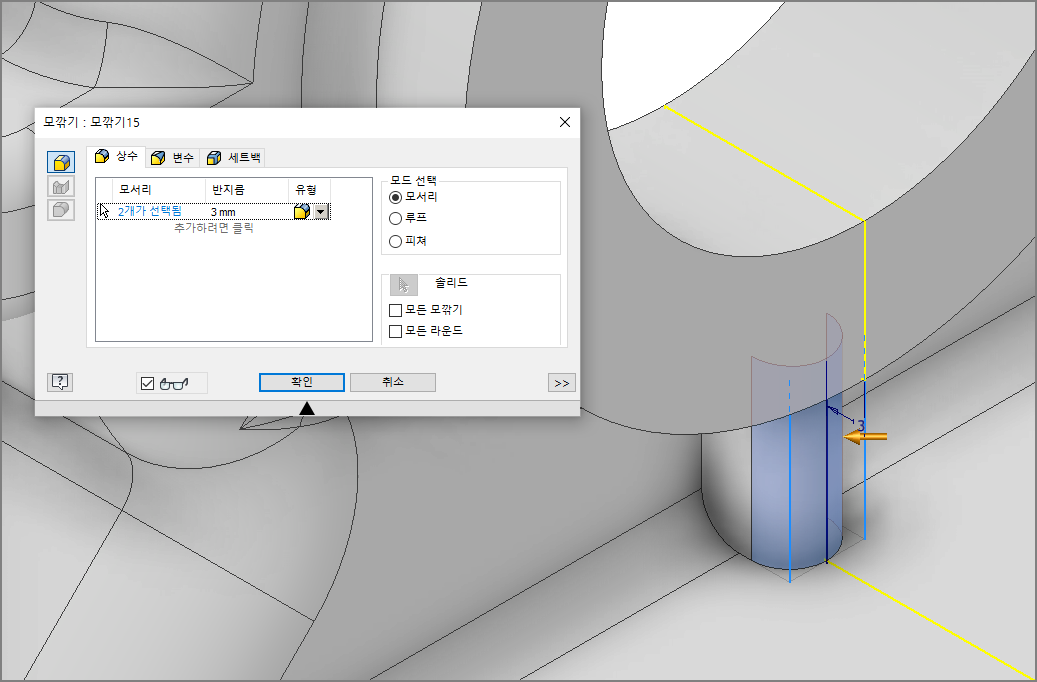Enable the 모든 라운드 checkbox
Image resolution: width=1037 pixels, height=682 pixels.
click(x=395, y=331)
